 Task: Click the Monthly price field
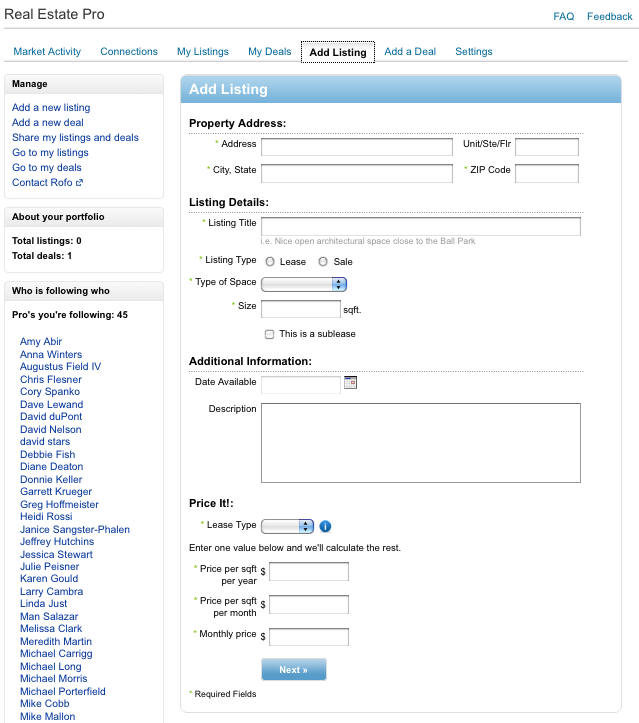pyautogui.click(x=309, y=637)
